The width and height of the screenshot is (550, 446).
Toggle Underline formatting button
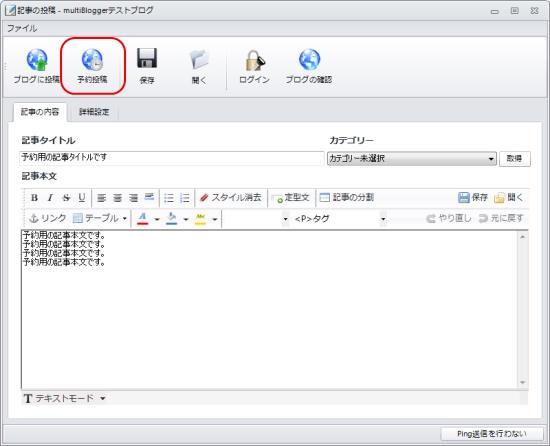tap(82, 198)
